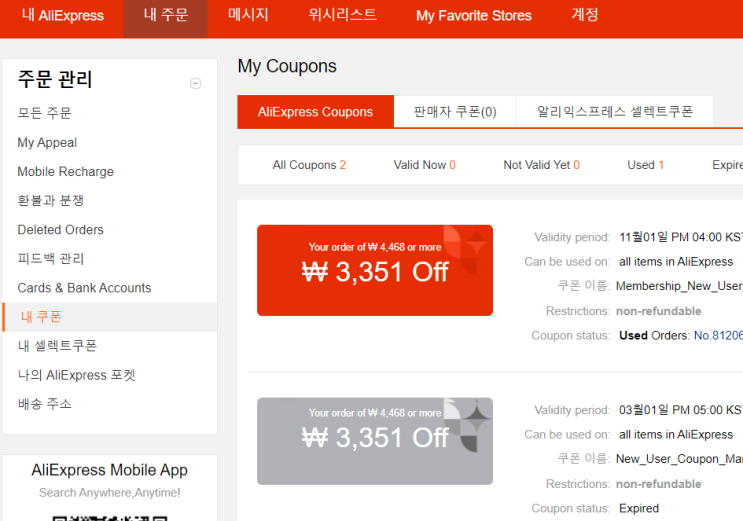
Task: Collapse the 주문 관리 section
Action: 195,83
